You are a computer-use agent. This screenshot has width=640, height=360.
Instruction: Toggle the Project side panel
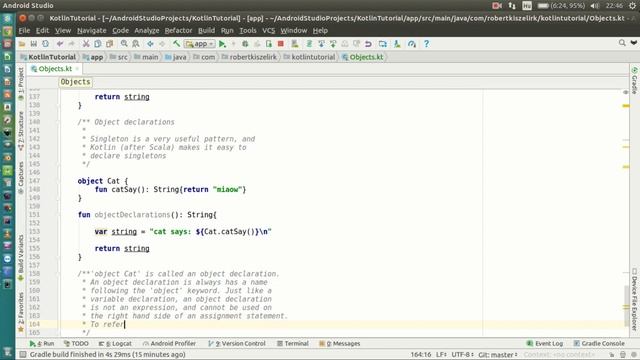click(x=21, y=84)
